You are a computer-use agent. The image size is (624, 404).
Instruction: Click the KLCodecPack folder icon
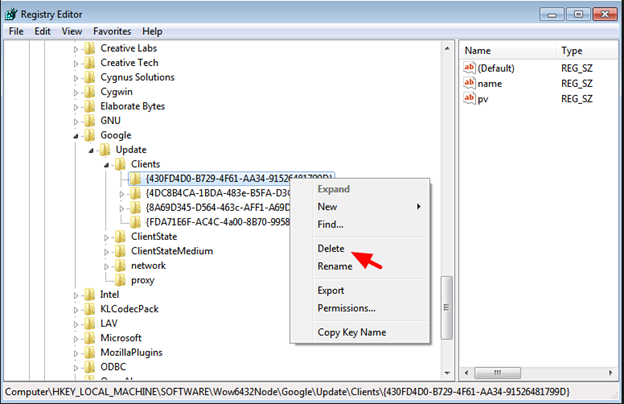(x=90, y=309)
